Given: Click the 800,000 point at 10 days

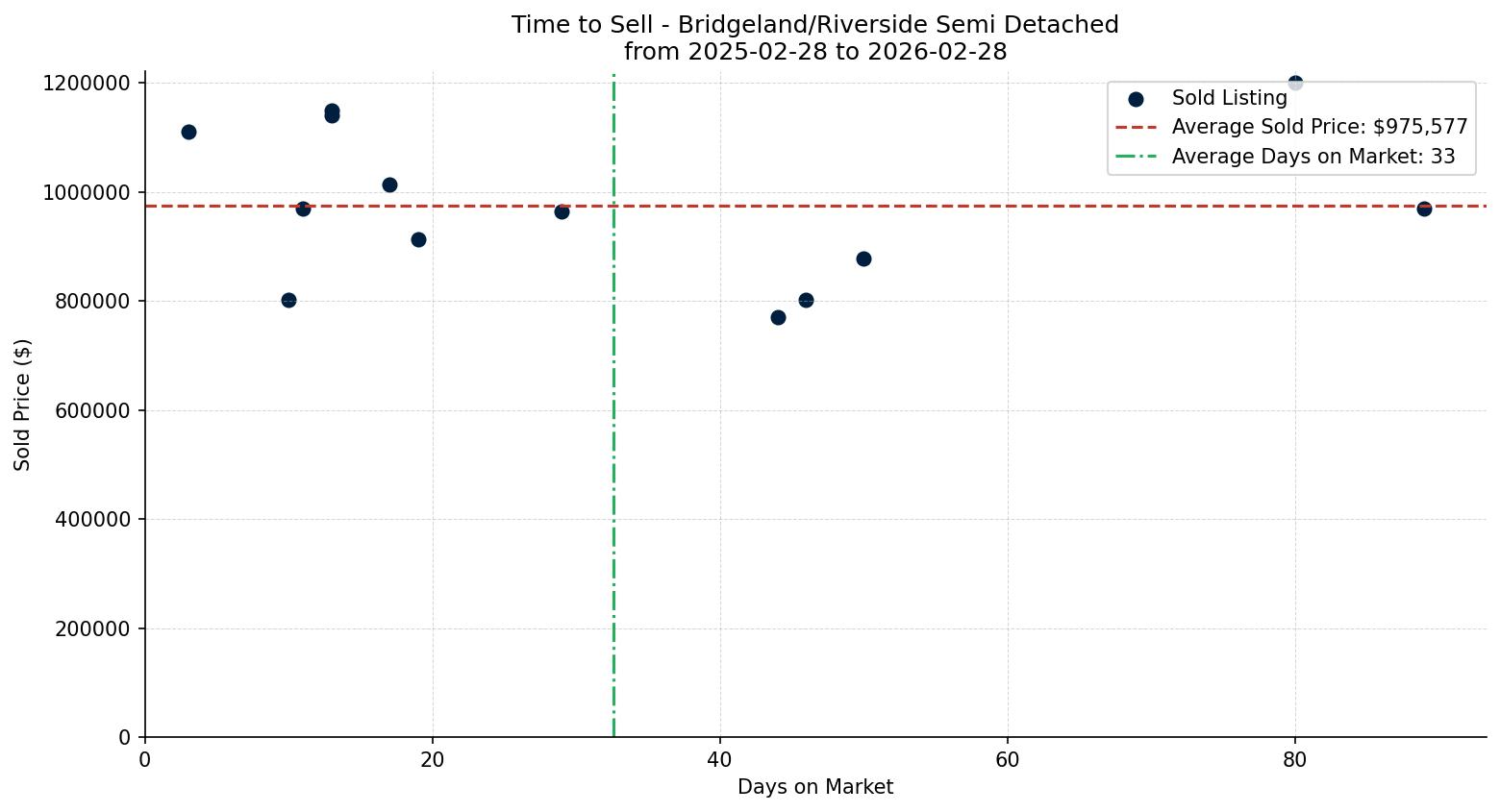Looking at the screenshot, I should pos(288,300).
